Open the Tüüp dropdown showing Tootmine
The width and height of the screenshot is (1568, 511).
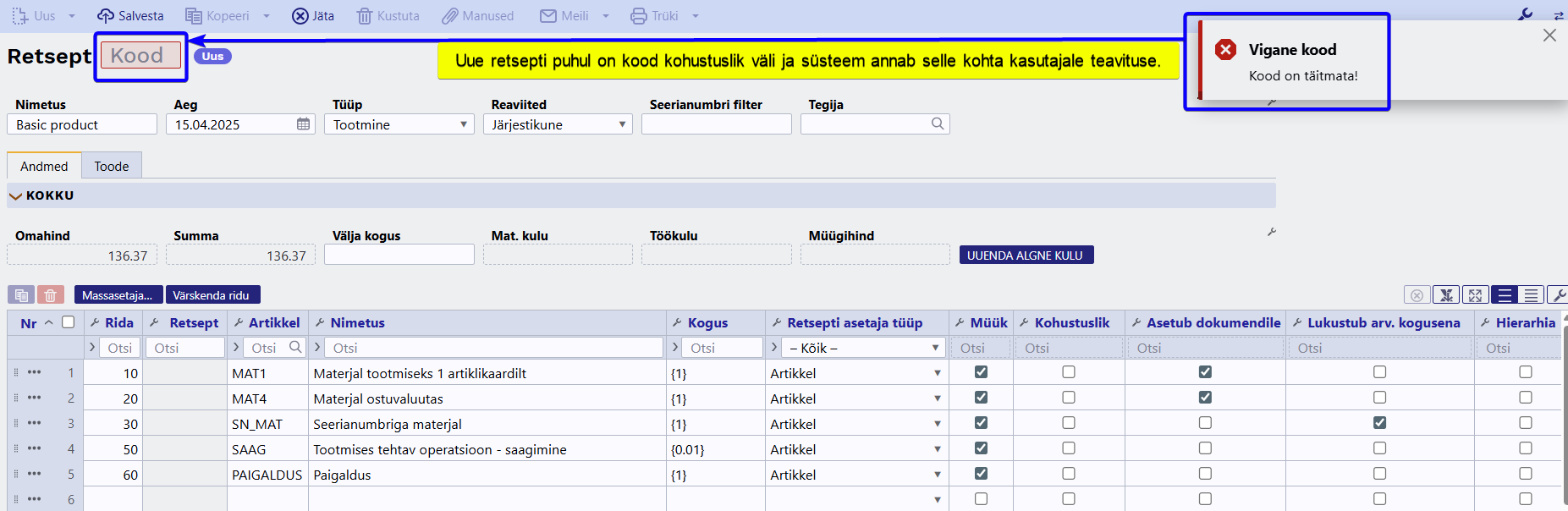tap(399, 124)
